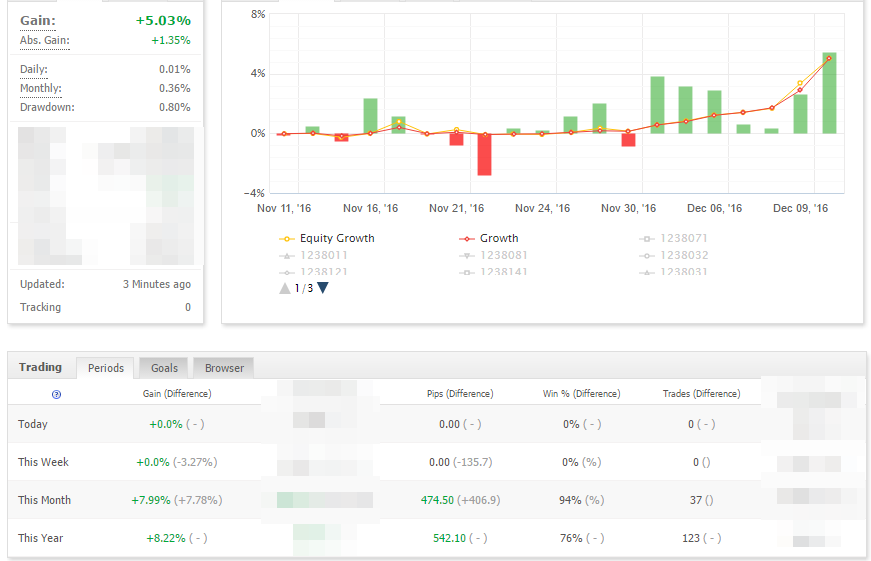871x561 pixels.
Task: Click the tallest green bar at chart end
Action: [x=829, y=93]
